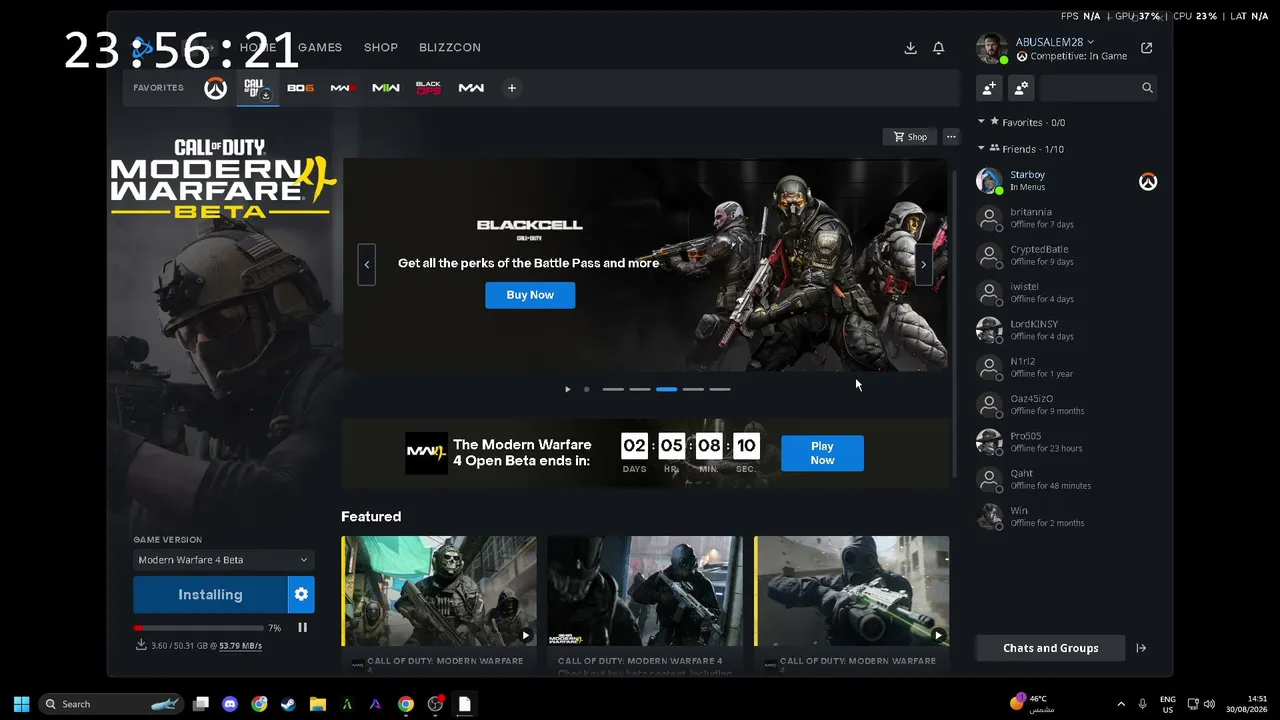
Task: Click the taskbar microphone icon
Action: click(x=1142, y=704)
